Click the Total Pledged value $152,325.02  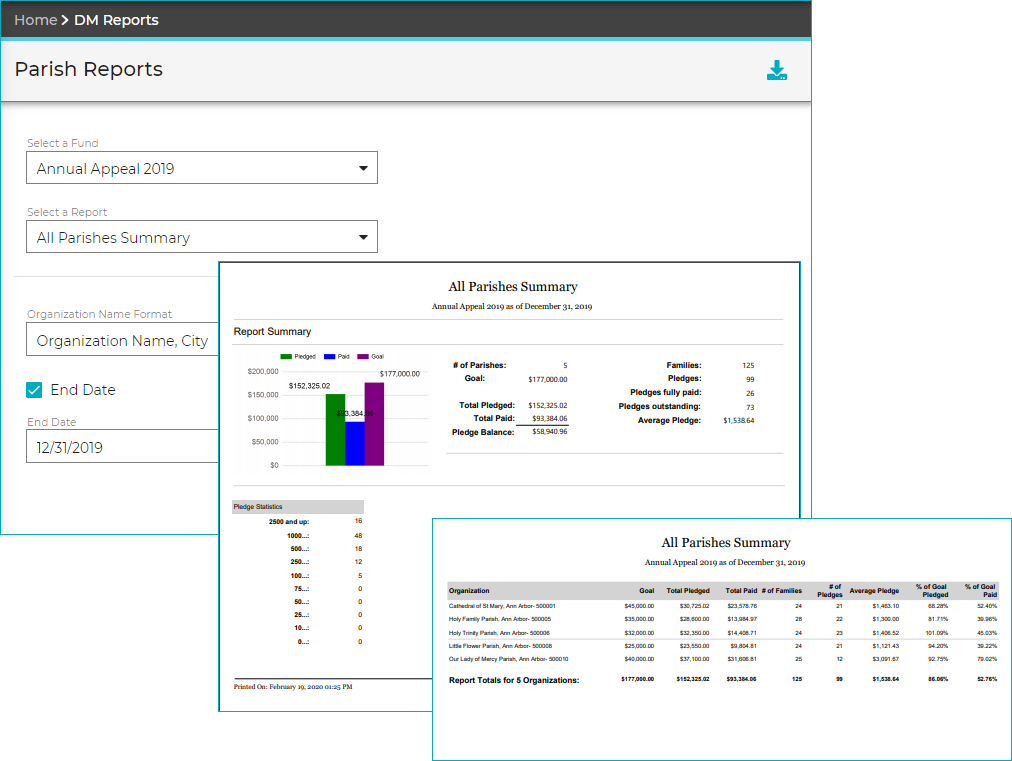547,405
